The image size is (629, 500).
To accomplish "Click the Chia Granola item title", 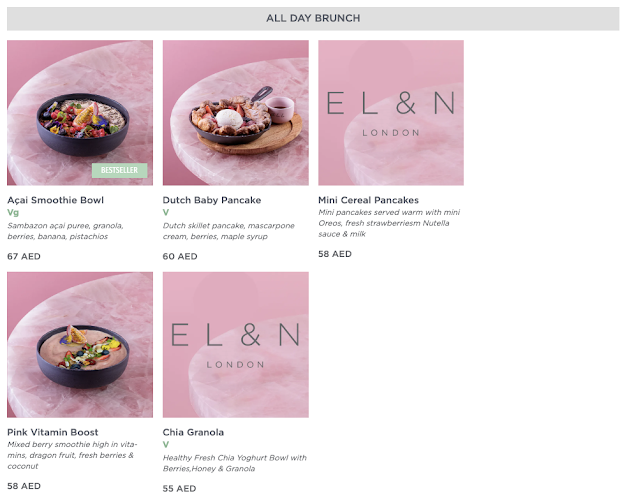I will pos(193,432).
